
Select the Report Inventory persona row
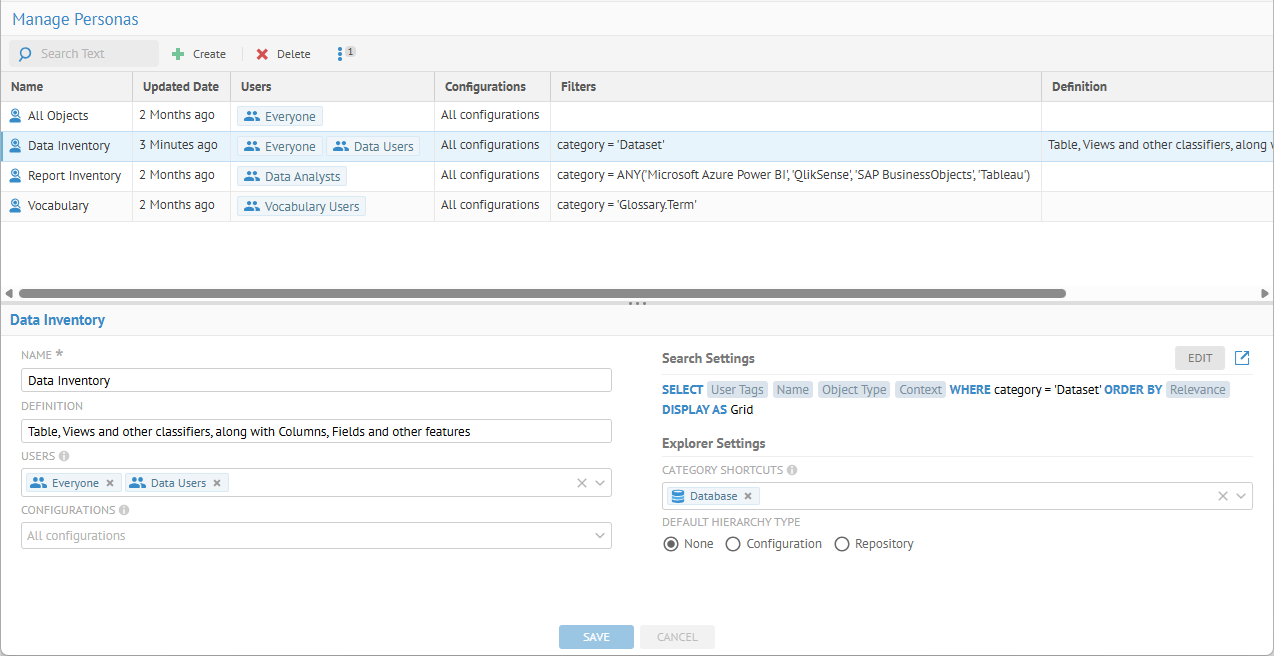(74, 176)
